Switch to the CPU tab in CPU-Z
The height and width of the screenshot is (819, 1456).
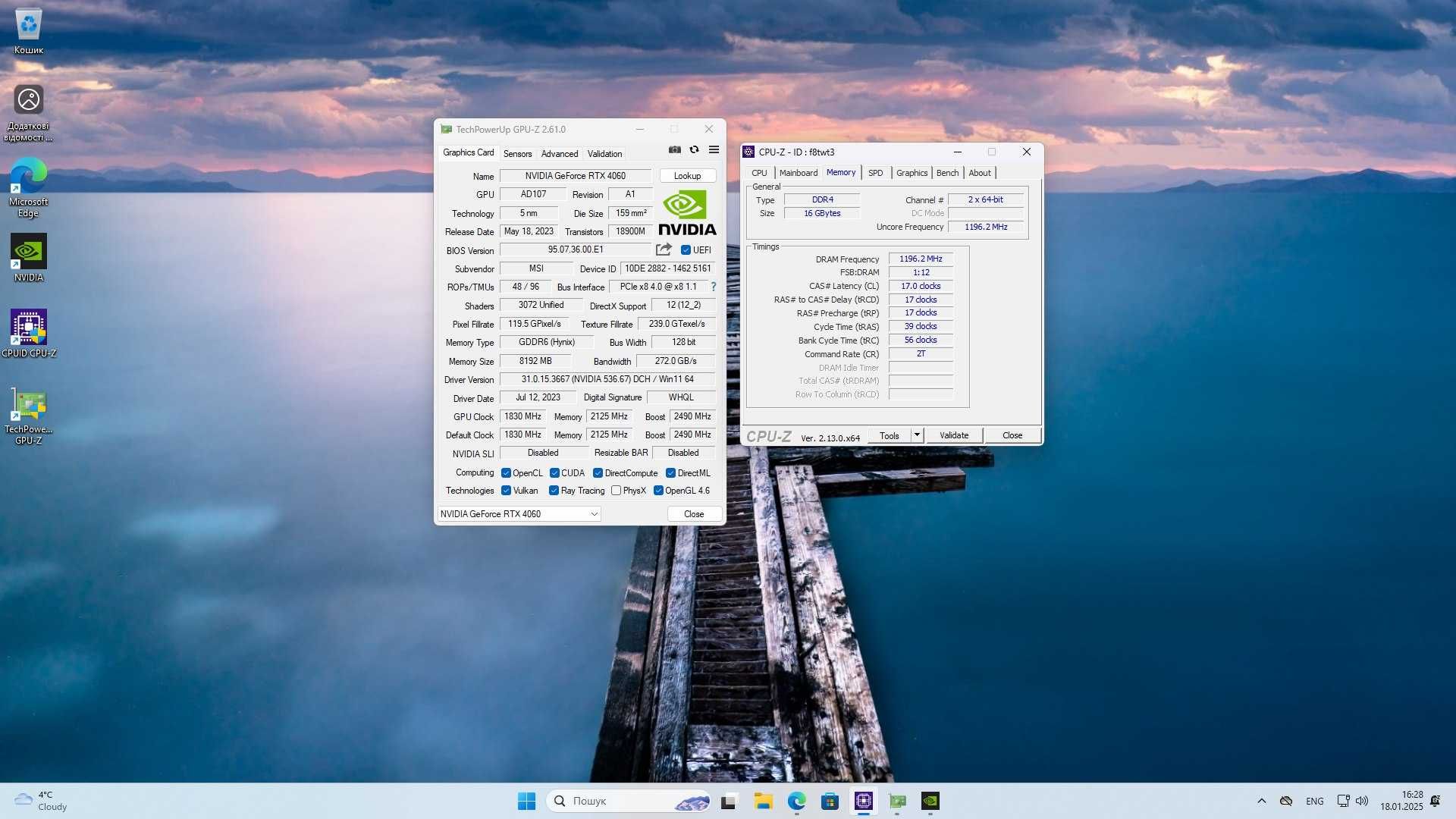pos(759,173)
